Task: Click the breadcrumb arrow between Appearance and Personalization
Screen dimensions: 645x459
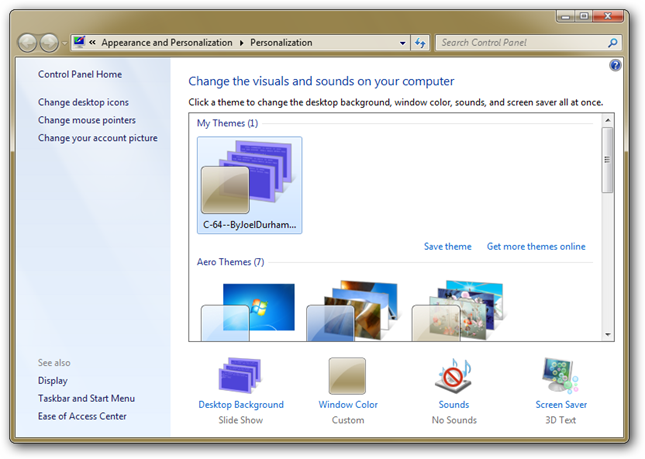Action: click(241, 43)
